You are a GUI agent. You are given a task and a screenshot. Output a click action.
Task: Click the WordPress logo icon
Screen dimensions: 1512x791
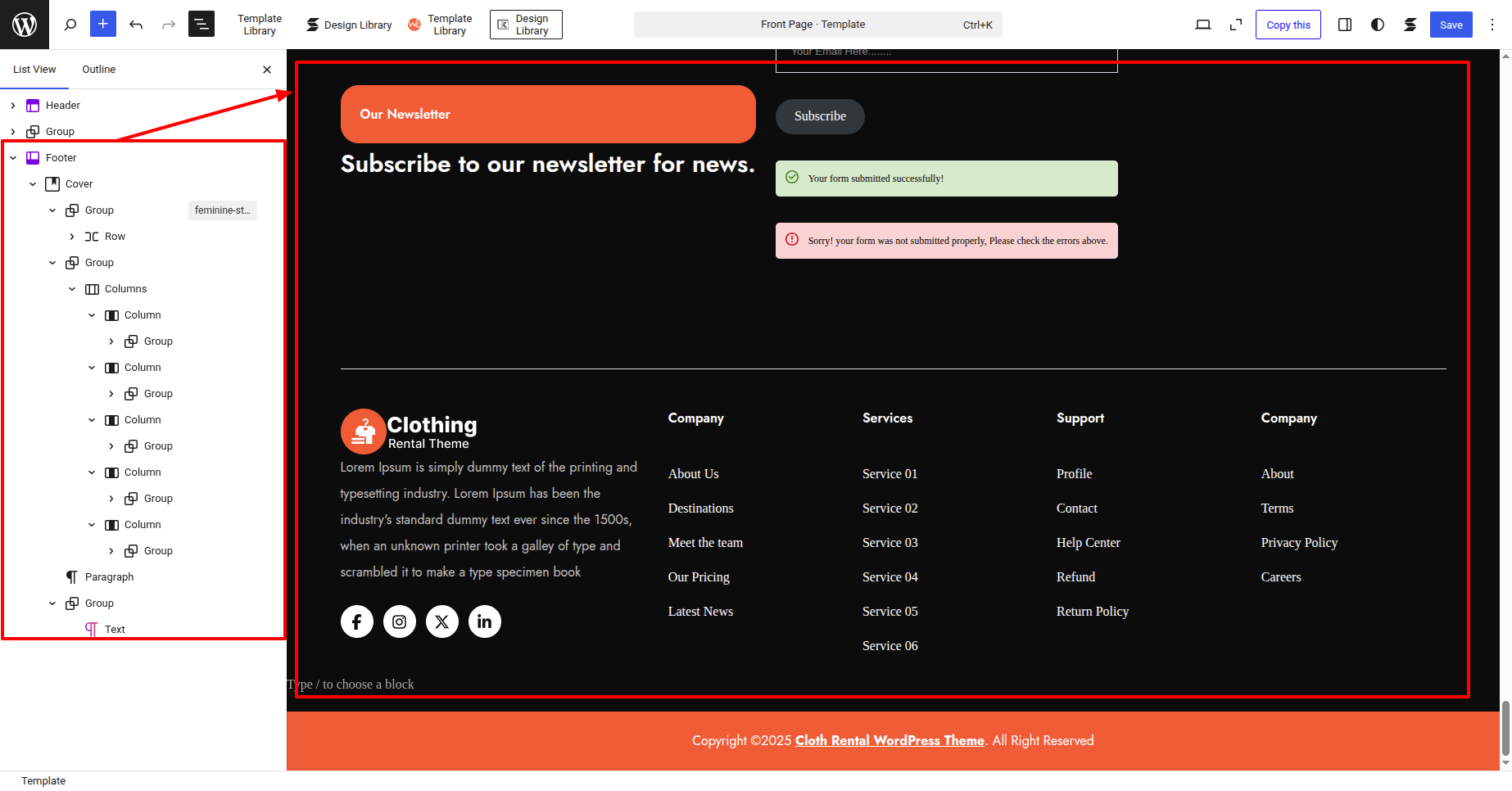click(25, 25)
